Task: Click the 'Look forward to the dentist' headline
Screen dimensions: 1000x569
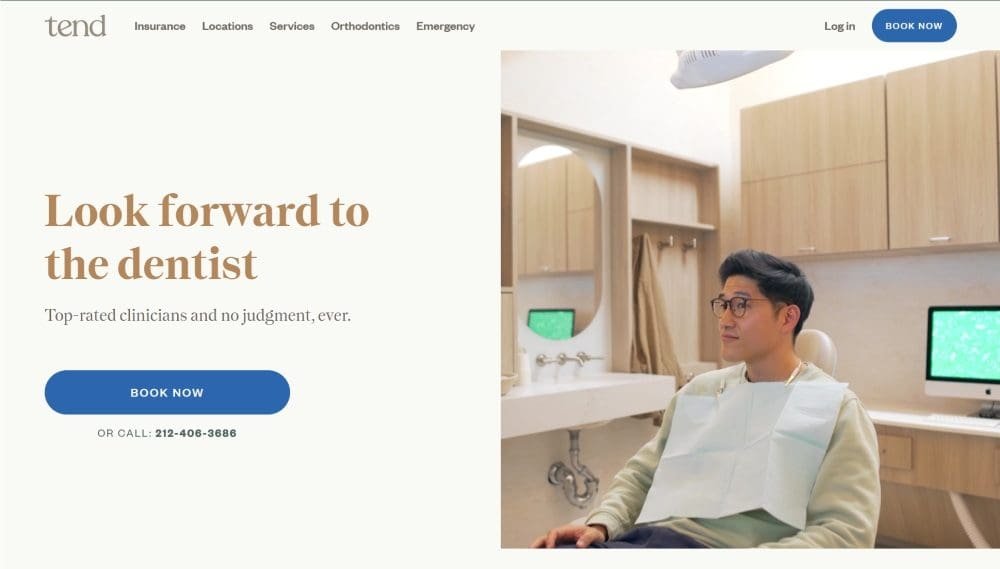Action: point(207,237)
